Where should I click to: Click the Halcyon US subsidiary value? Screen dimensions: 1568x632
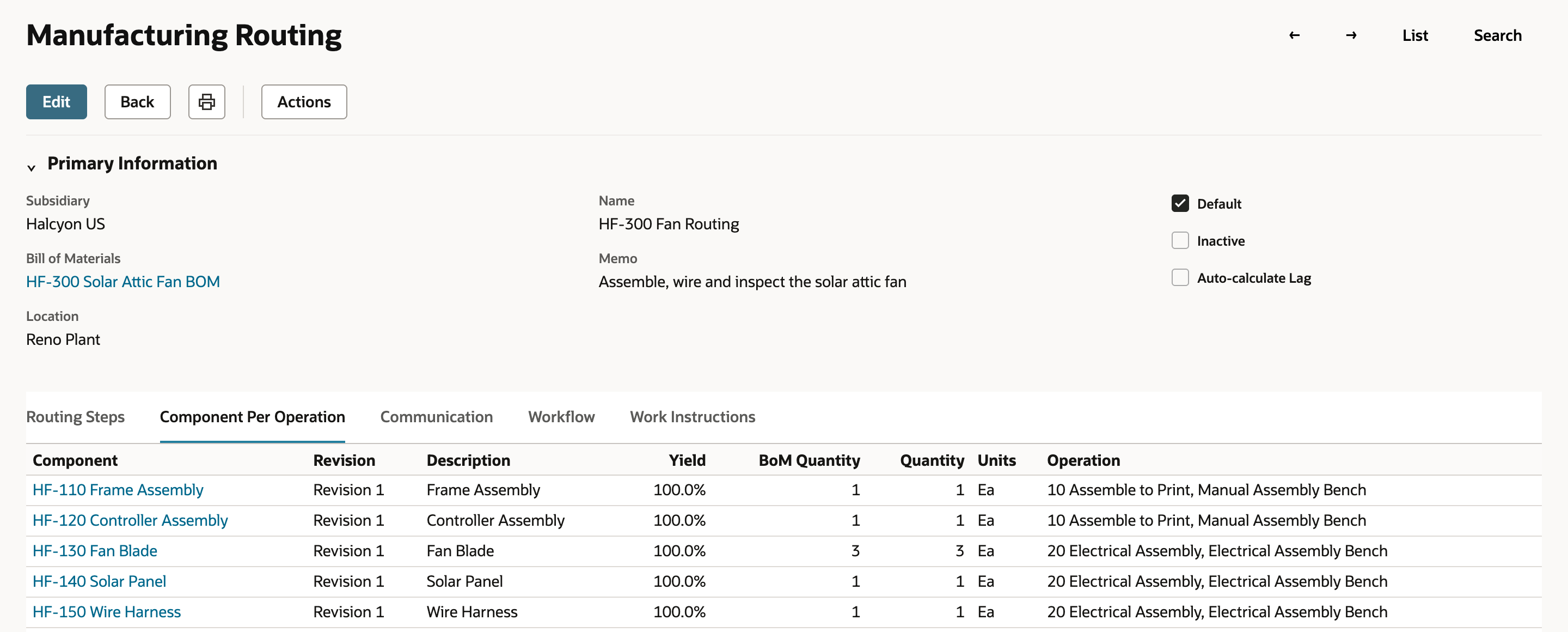65,224
